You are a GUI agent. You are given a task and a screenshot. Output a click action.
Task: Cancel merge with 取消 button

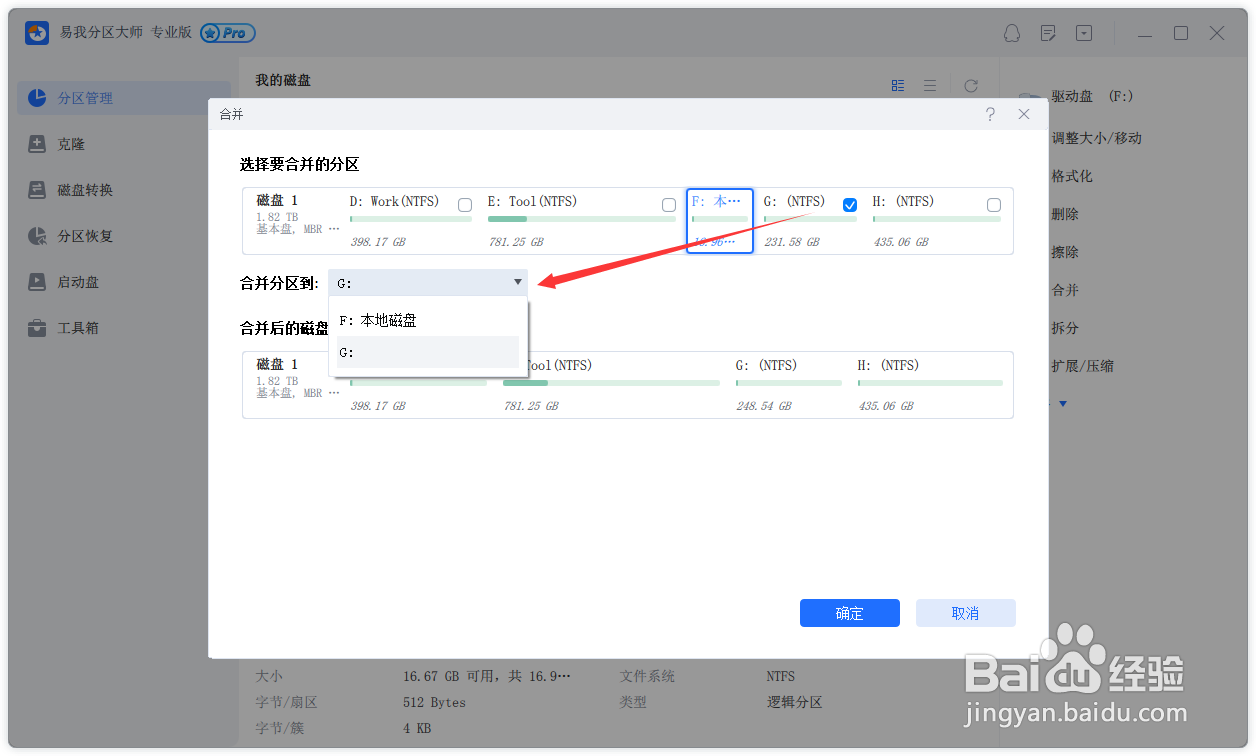966,613
